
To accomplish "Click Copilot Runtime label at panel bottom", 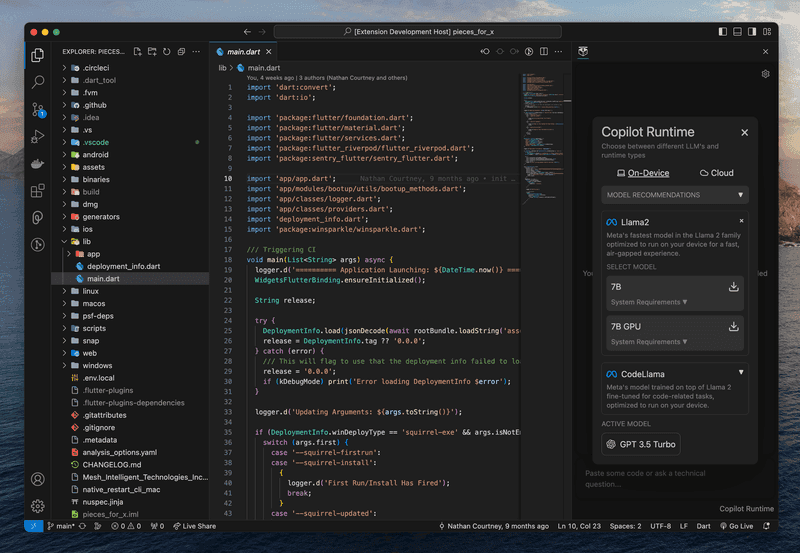I will pyautogui.click(x=746, y=509).
